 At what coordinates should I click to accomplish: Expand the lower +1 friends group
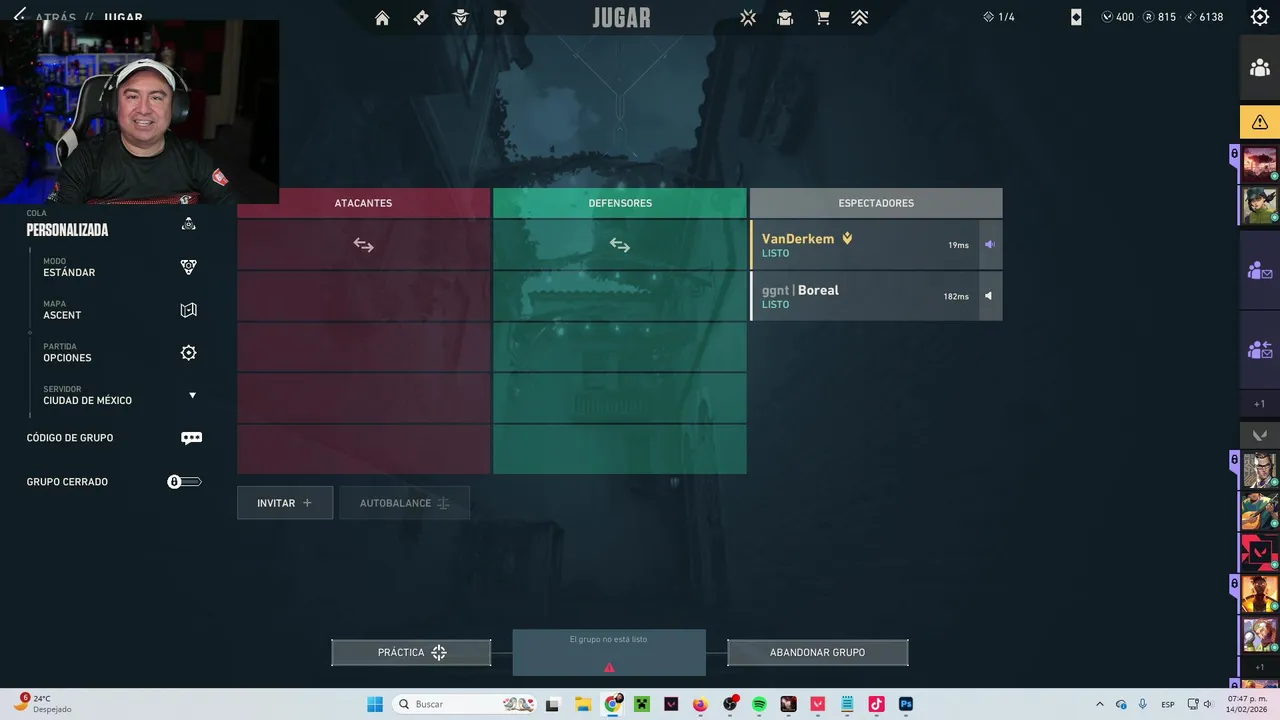click(x=1260, y=667)
